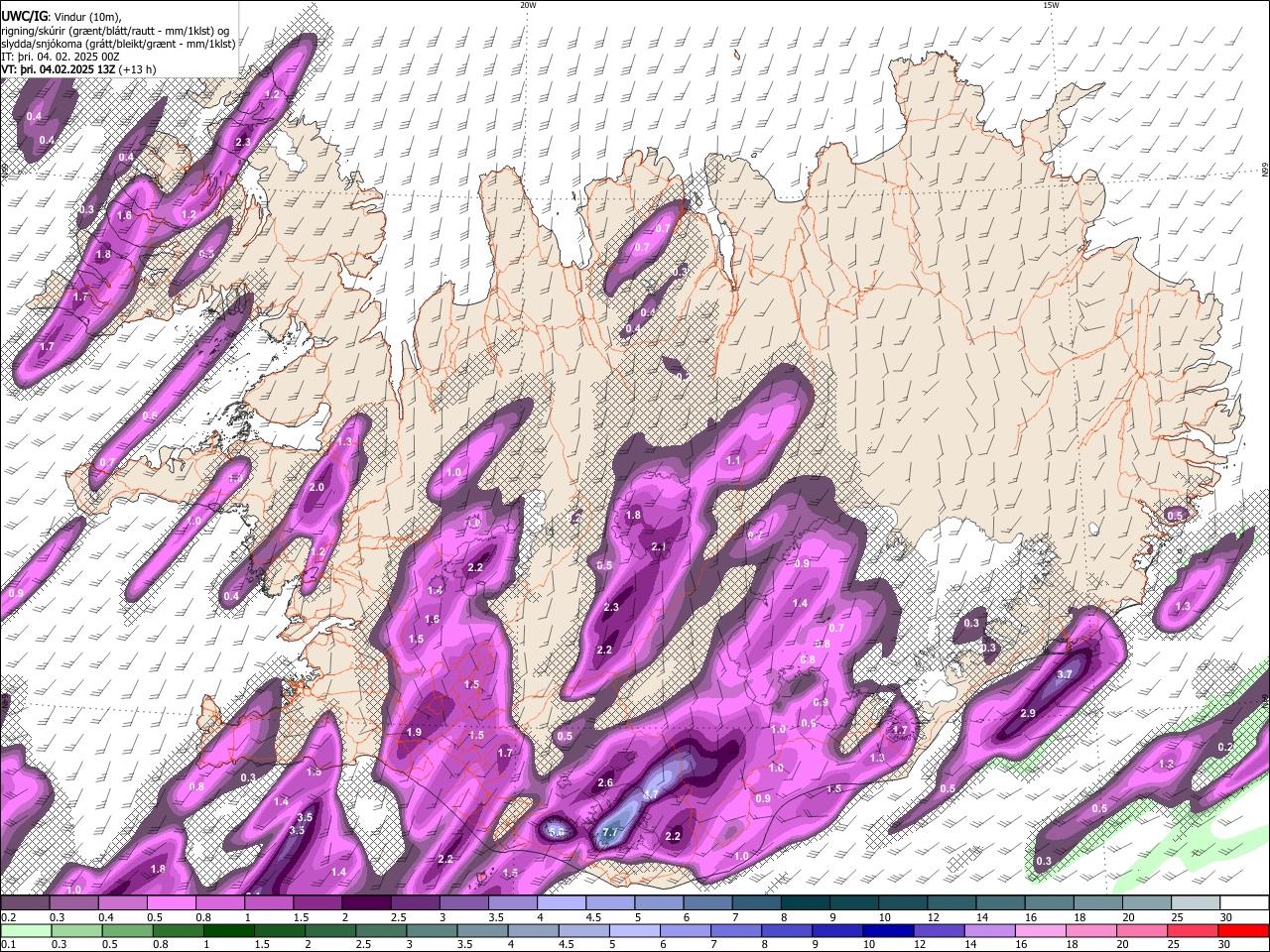Click the 2.6 precipitation value on the map
Viewport: 1270px width, 952px height.
[605, 782]
